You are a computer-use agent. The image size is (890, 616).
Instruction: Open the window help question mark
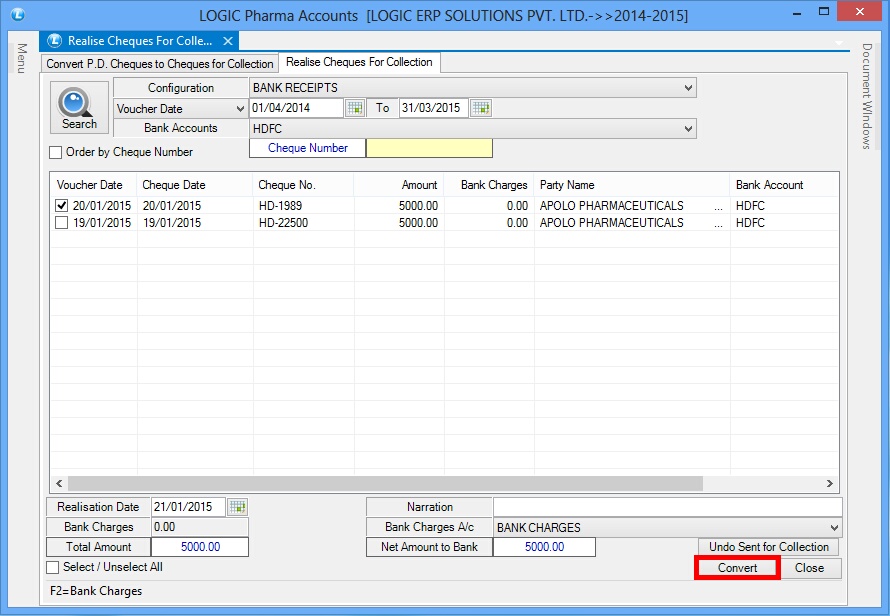click(796, 15)
